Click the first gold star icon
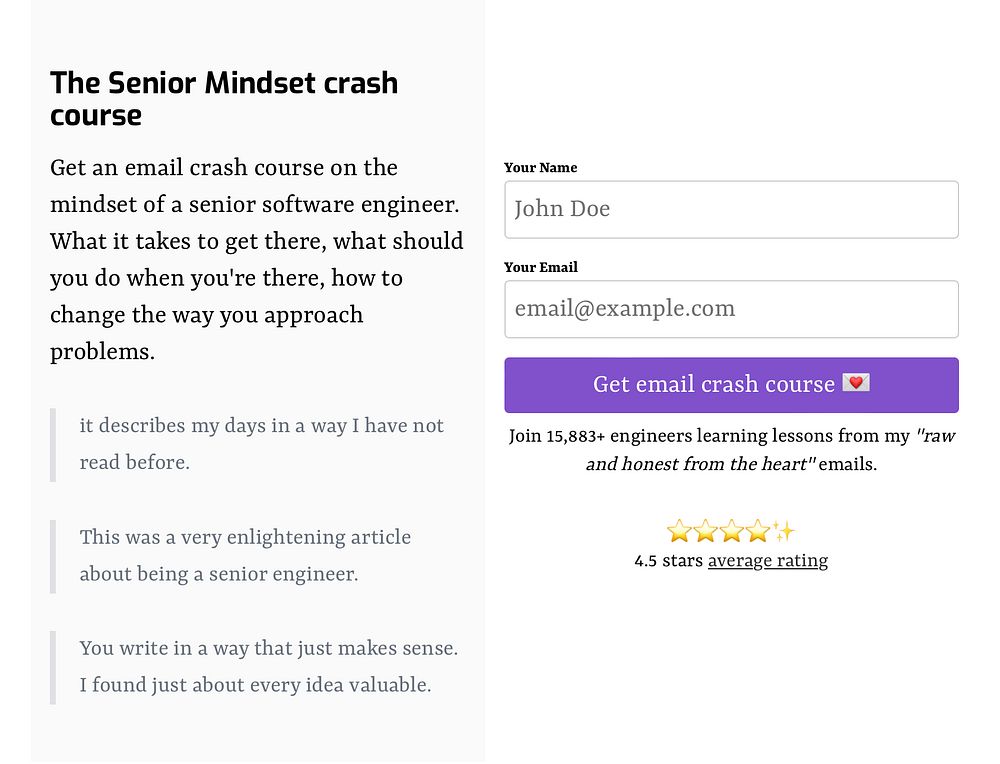This screenshot has height=764, width=1000. coord(679,531)
